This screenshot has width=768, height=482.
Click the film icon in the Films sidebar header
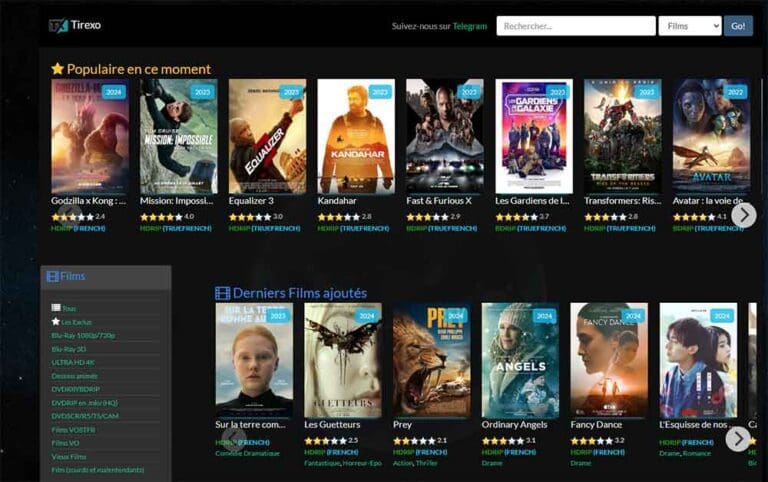coord(52,276)
